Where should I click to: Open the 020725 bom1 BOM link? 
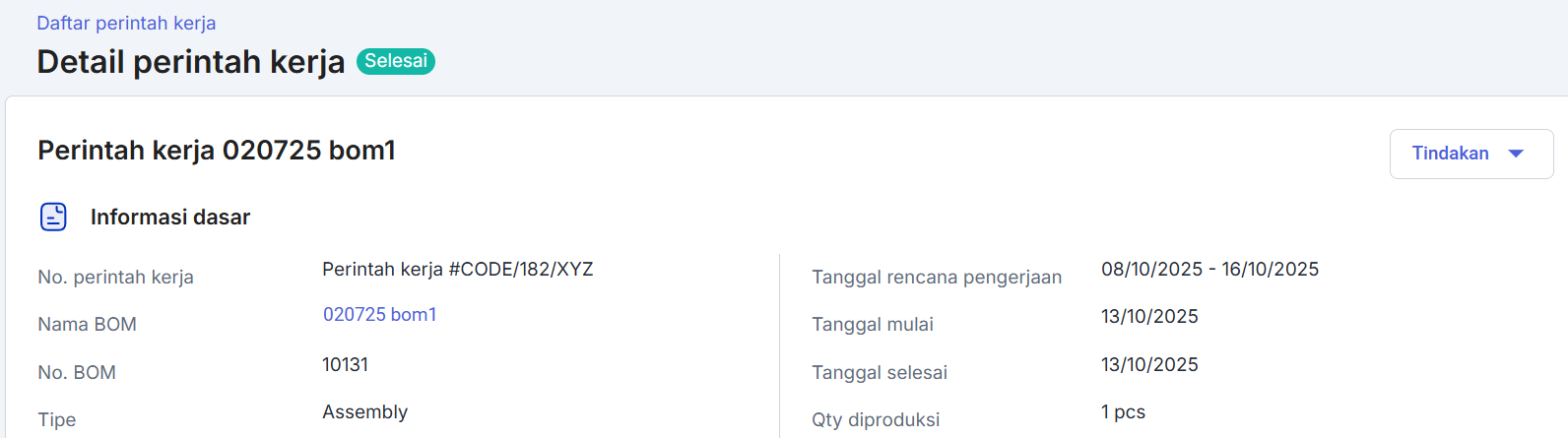[x=379, y=315]
